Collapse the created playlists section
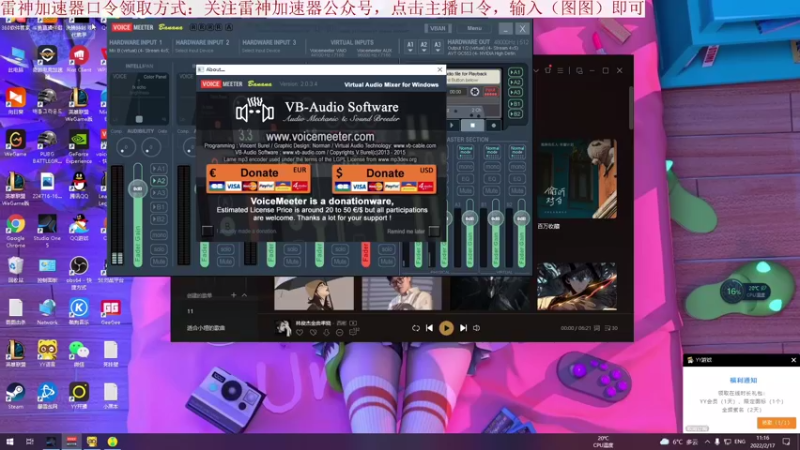The height and width of the screenshot is (450, 800). (x=244, y=295)
